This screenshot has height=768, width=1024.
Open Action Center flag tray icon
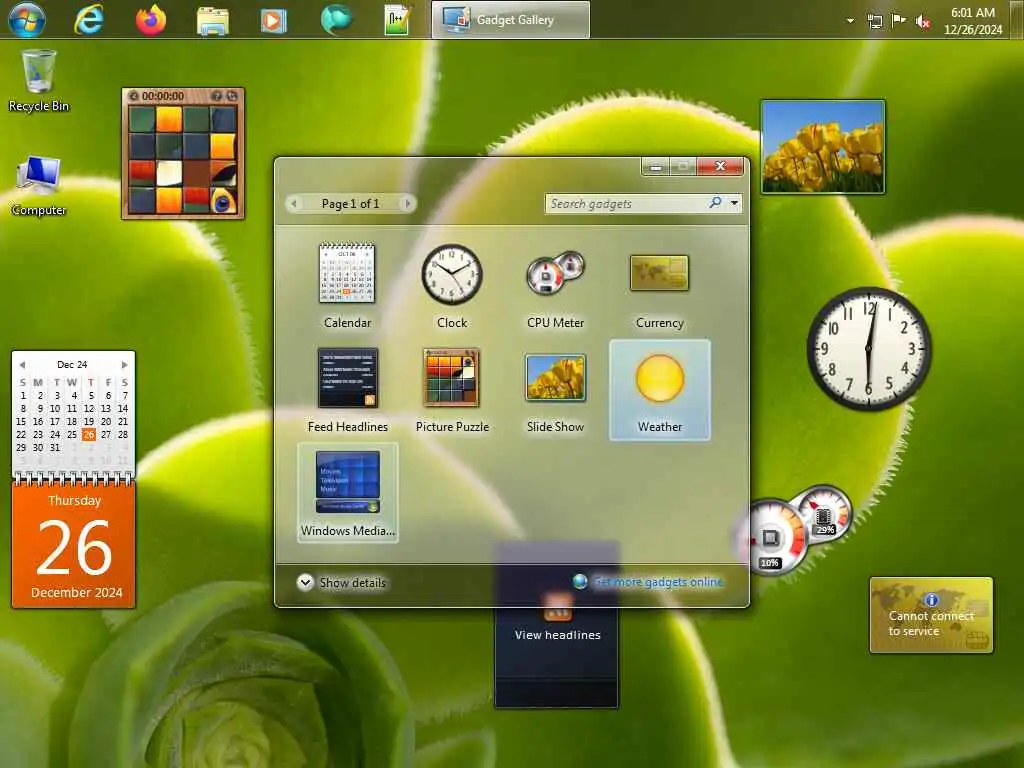(899, 20)
